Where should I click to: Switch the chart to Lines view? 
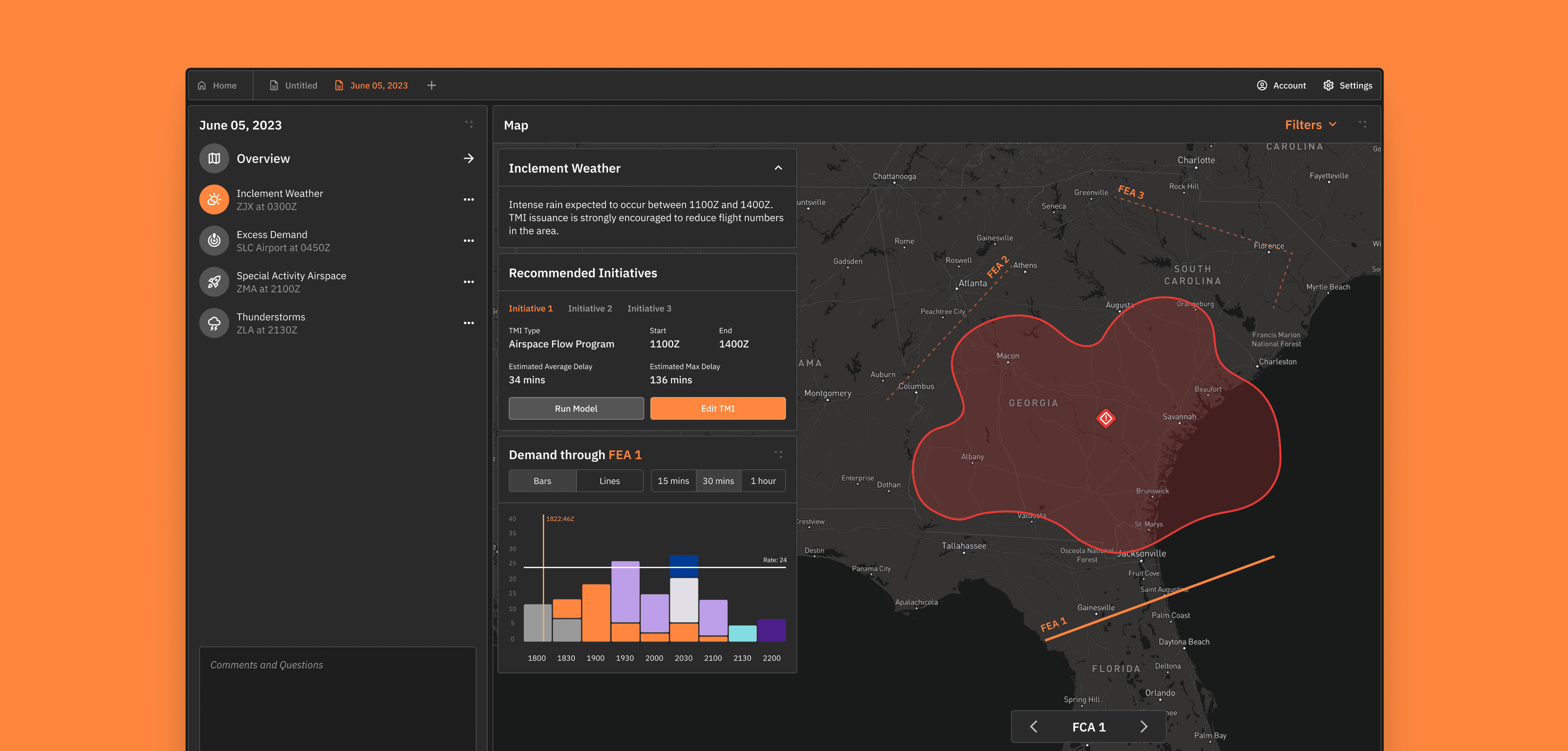[609, 481]
